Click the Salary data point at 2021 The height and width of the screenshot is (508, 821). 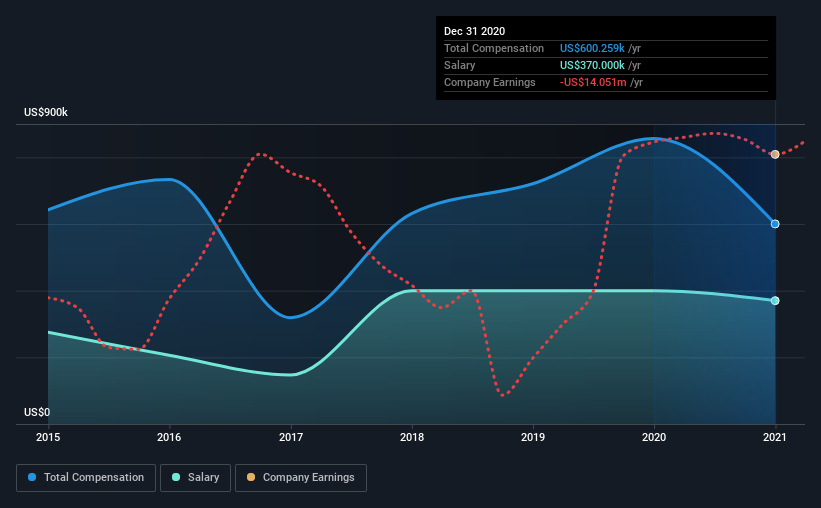[x=775, y=301]
